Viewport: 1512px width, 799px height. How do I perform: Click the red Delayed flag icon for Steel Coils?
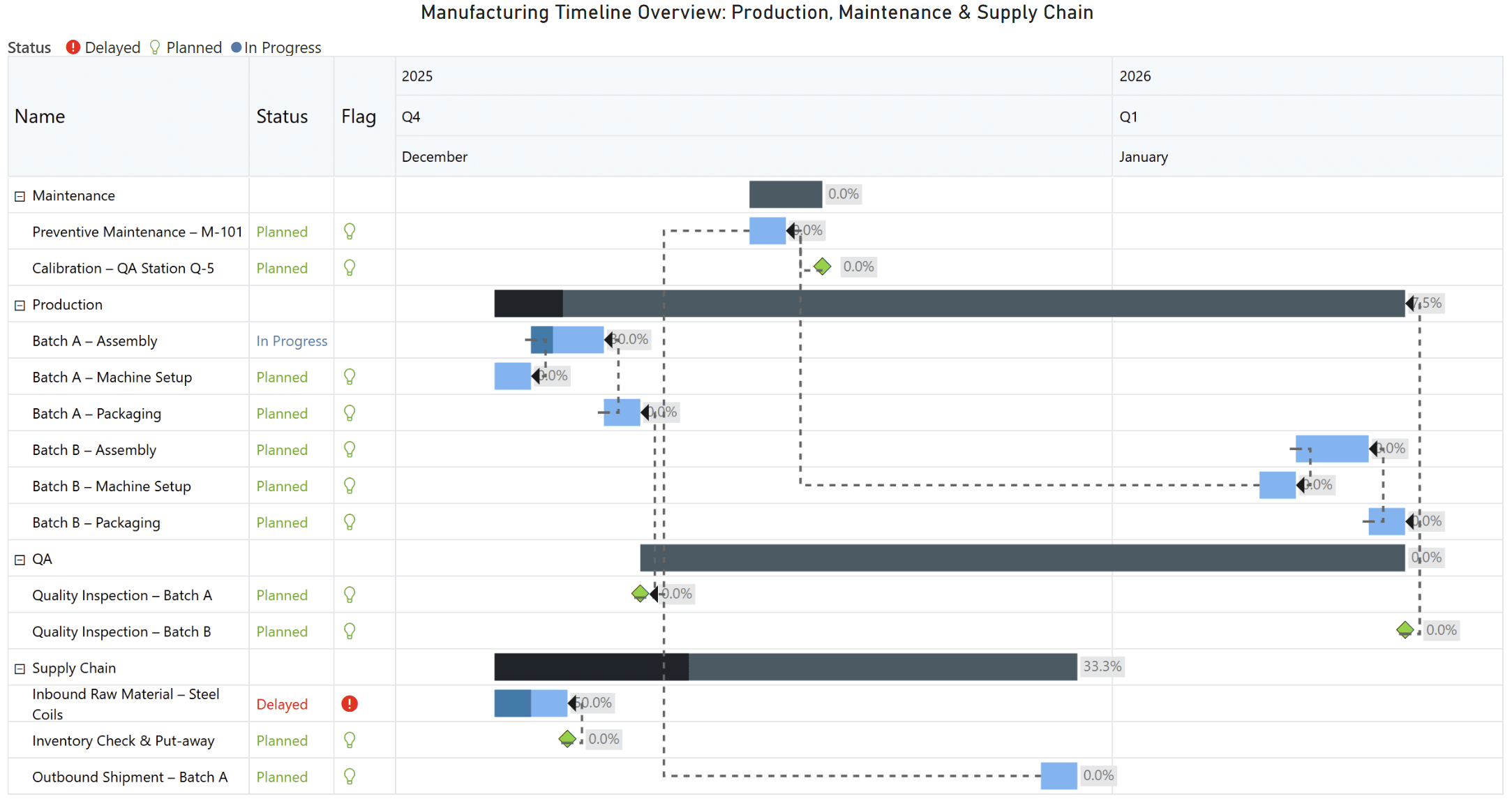click(x=350, y=704)
